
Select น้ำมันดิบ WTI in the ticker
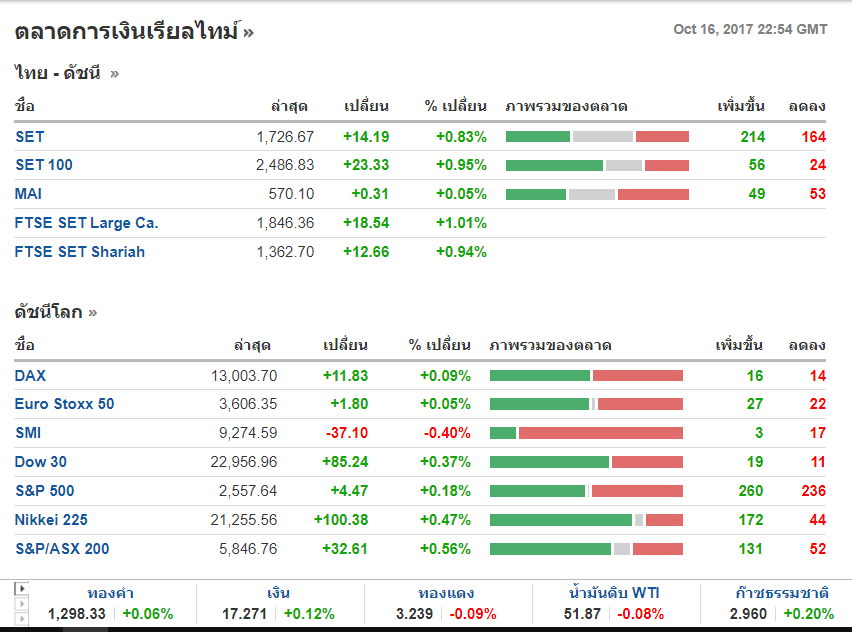[614, 593]
